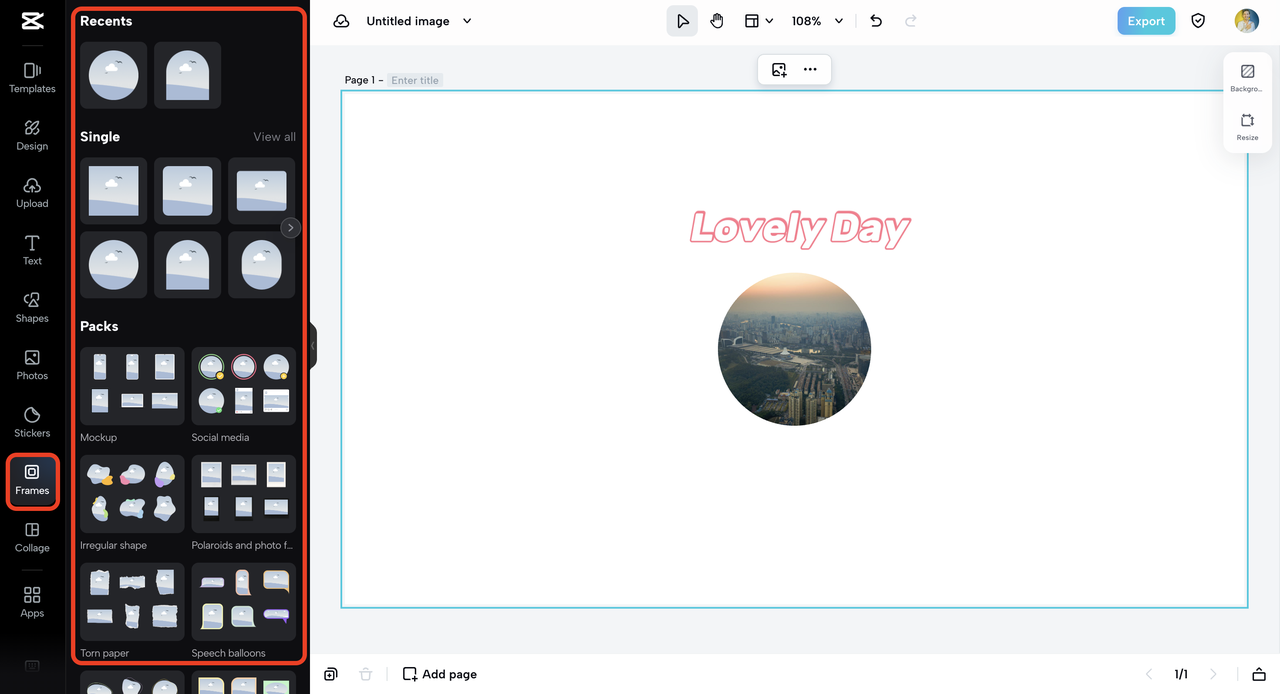
Task: Click the CapCut logo icon
Action: click(x=32, y=22)
